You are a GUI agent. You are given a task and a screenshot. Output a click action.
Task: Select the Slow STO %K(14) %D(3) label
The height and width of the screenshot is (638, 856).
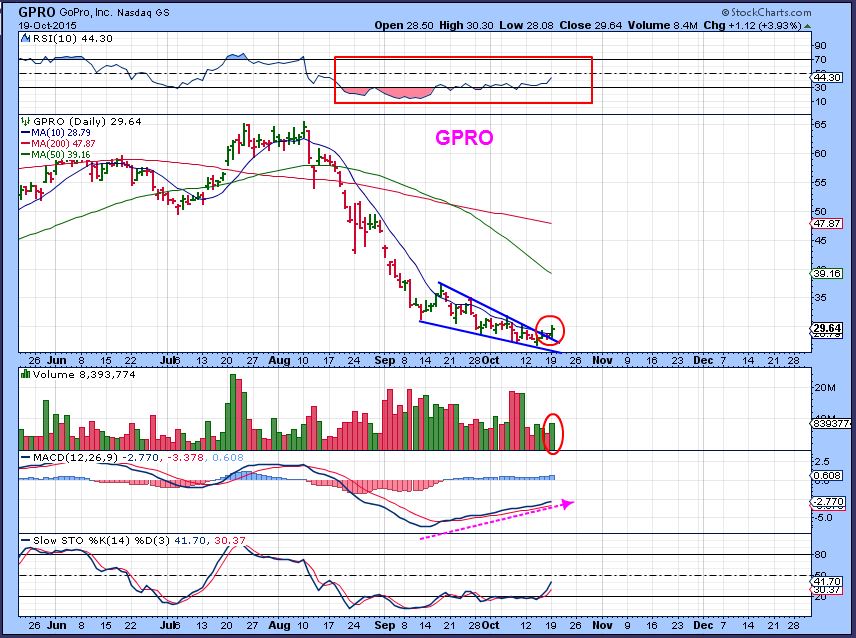click(103, 540)
